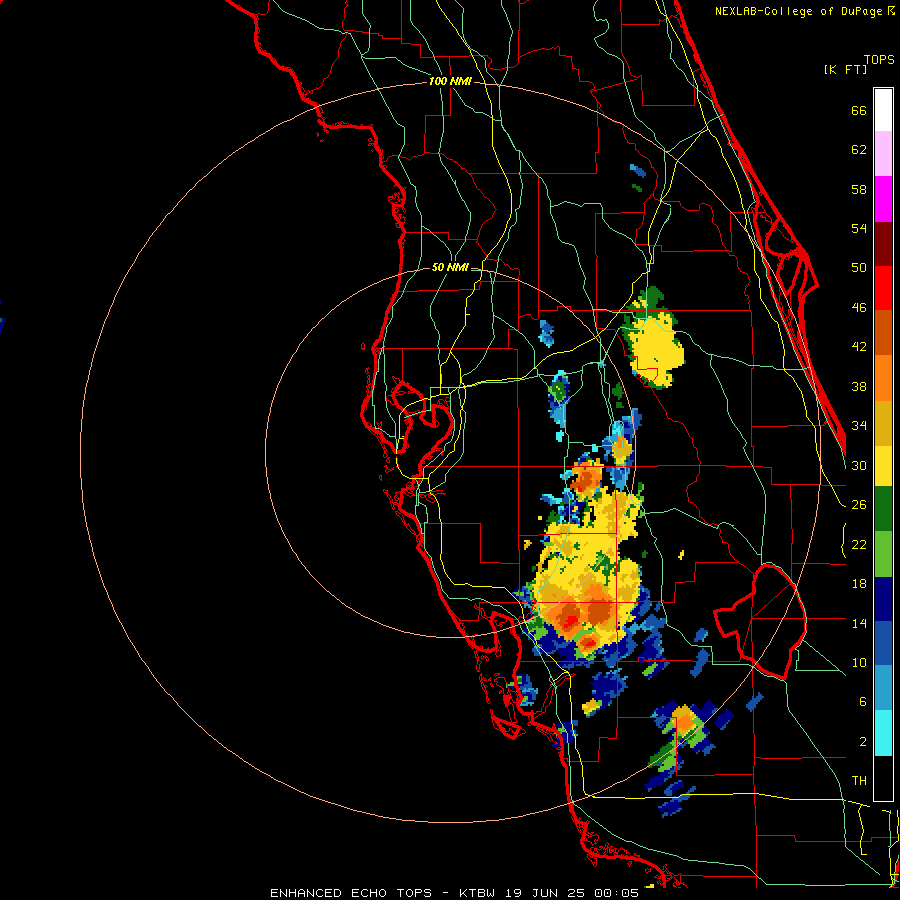
Task: Click the 50 legend value on the color scale
Action: pos(859,267)
